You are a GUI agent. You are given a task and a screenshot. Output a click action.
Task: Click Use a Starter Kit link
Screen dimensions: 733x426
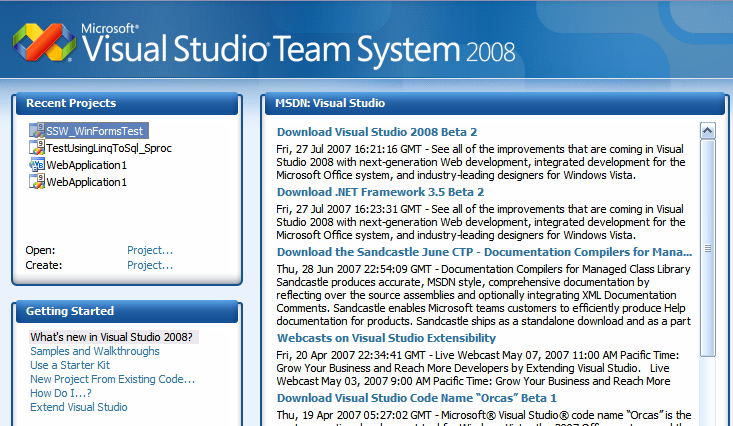point(70,365)
